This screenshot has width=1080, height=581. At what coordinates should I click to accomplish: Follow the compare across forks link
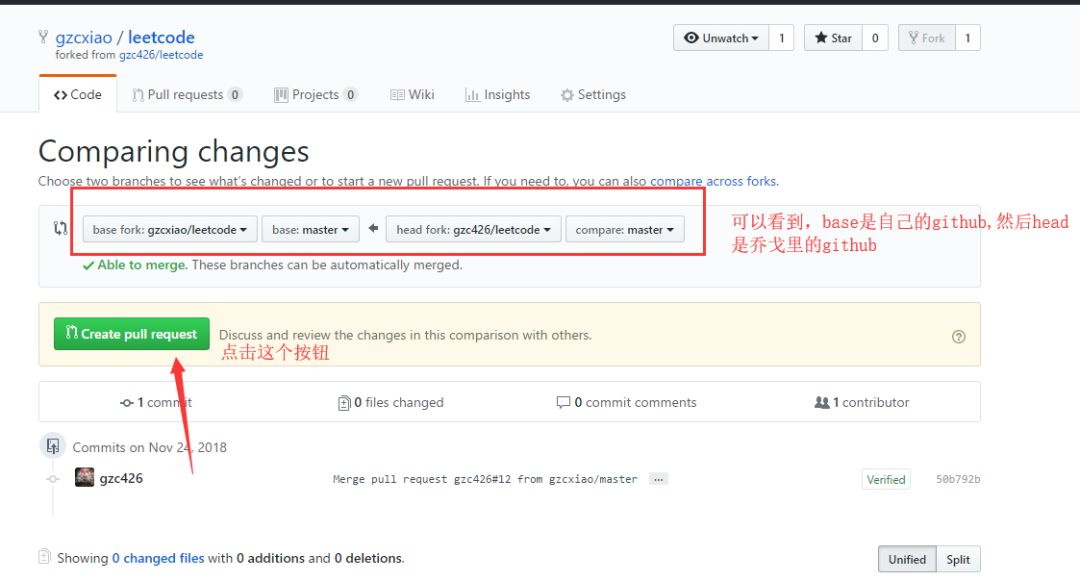click(x=714, y=181)
